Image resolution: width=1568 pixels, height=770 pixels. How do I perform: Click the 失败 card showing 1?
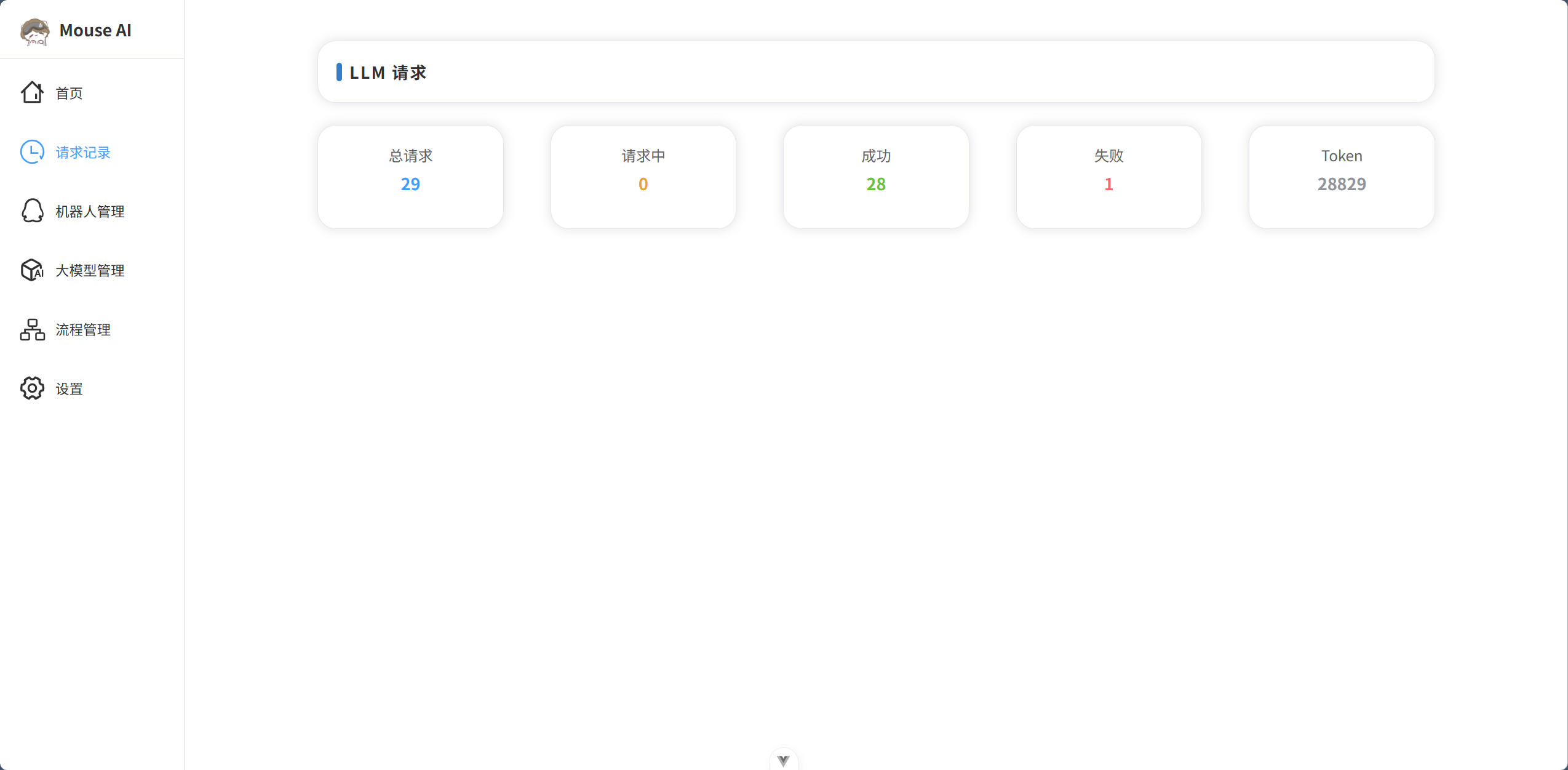(1108, 177)
